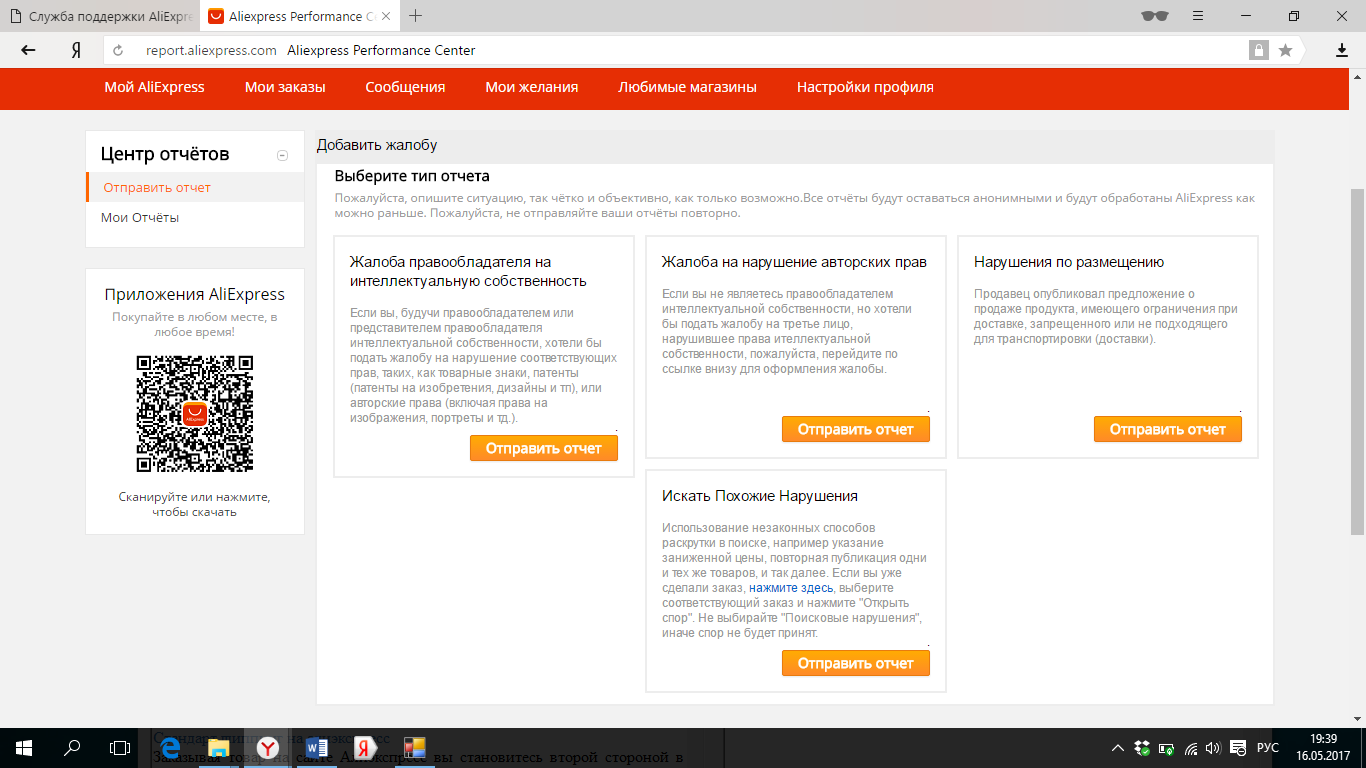The height and width of the screenshot is (768, 1366).
Task: Click the AliExpress app QR code
Action: point(195,414)
